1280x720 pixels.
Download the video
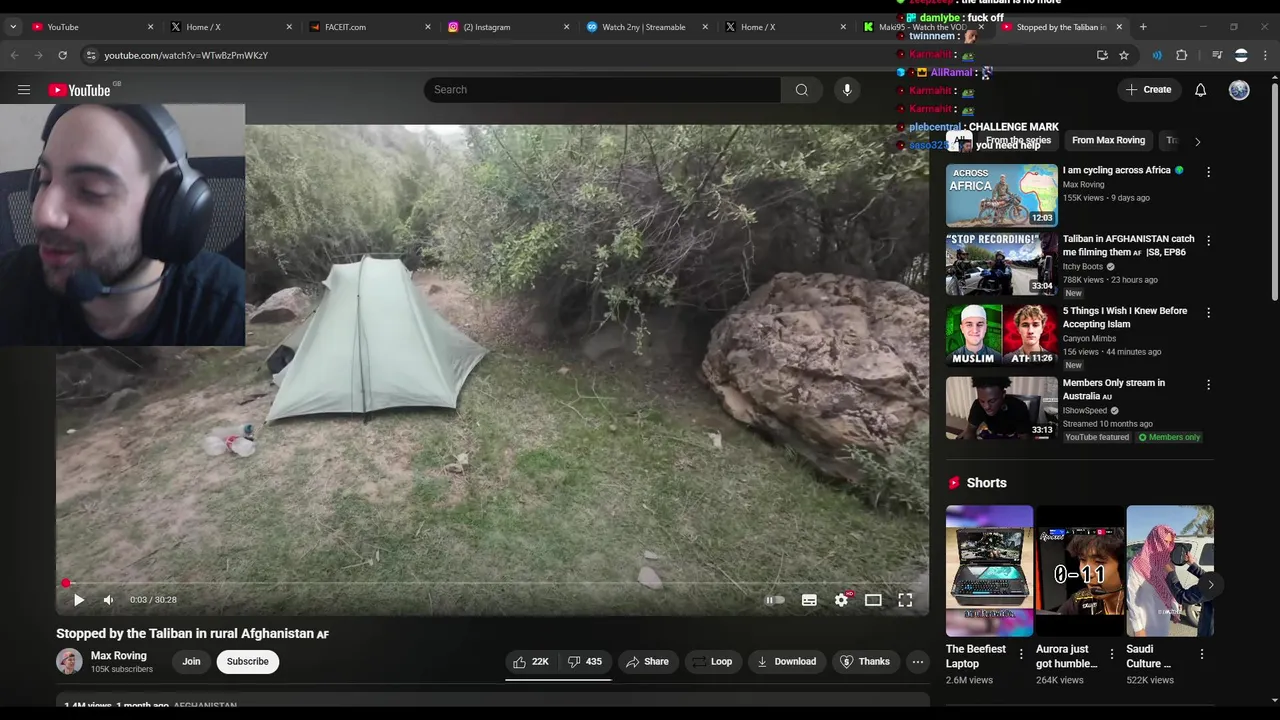coord(786,662)
